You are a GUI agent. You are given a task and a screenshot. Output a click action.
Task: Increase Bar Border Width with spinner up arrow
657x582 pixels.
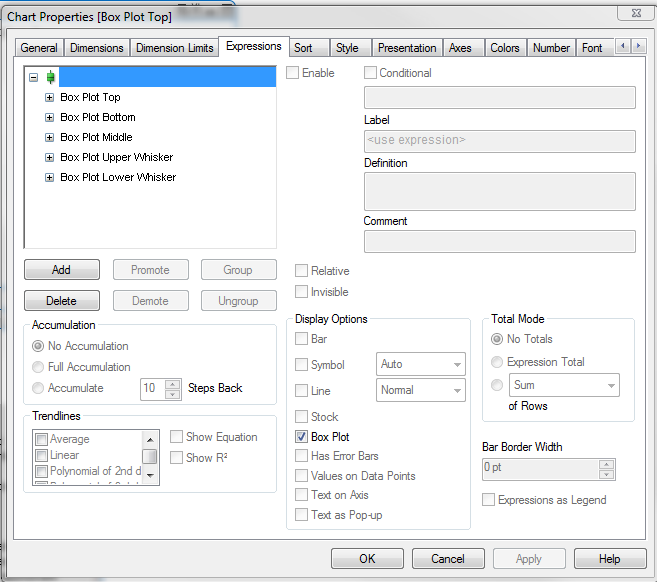pos(606,464)
